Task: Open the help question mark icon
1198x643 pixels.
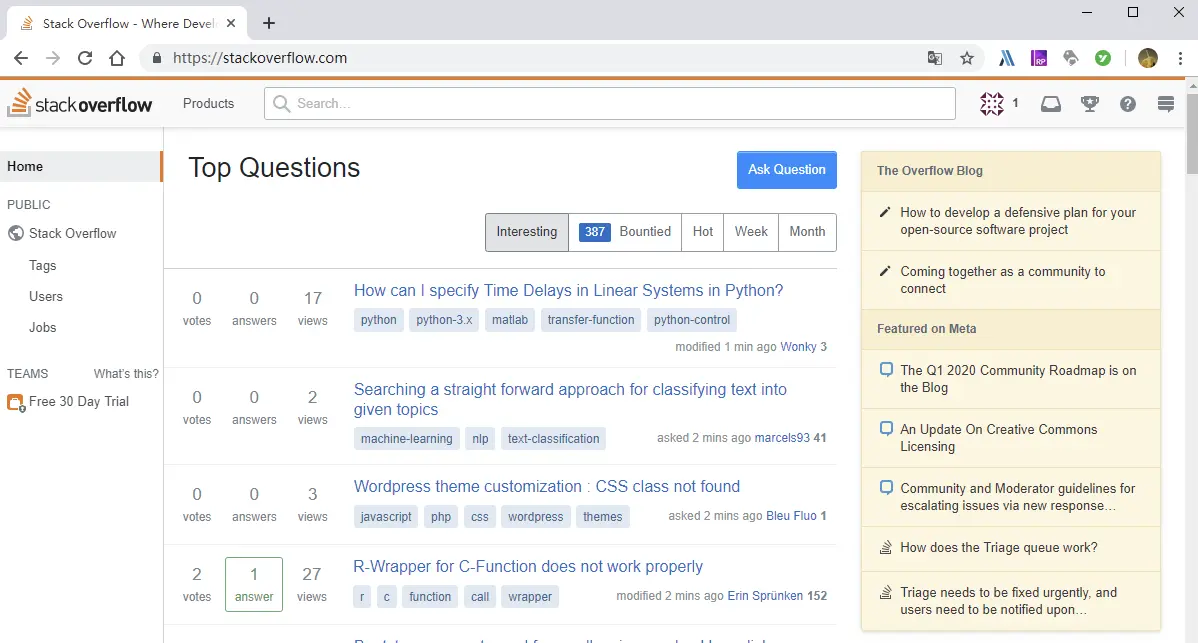Action: coord(1128,104)
